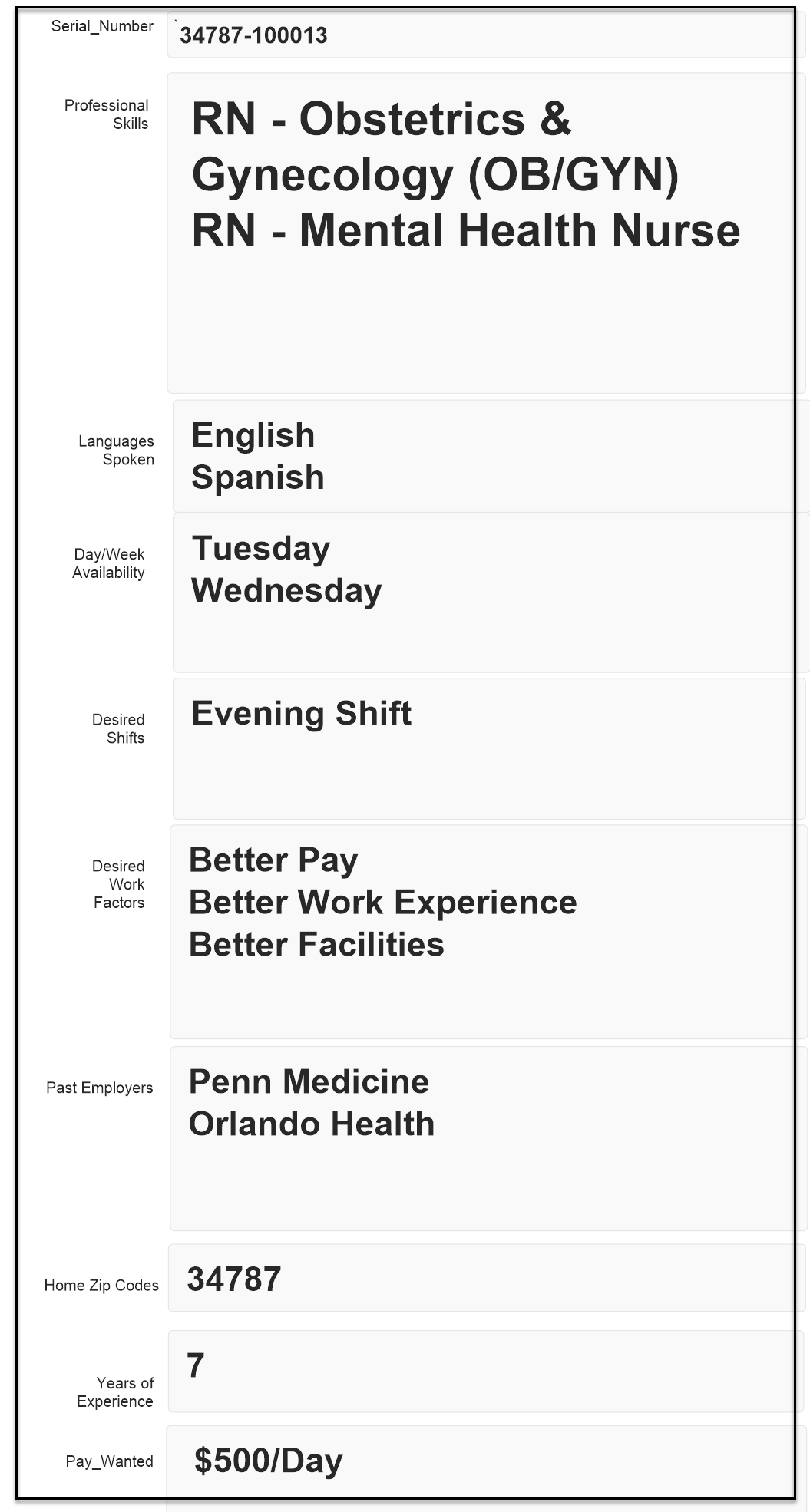Click 'Tuesday' in the availability field
This screenshot has height=1512, width=810.
pos(260,548)
